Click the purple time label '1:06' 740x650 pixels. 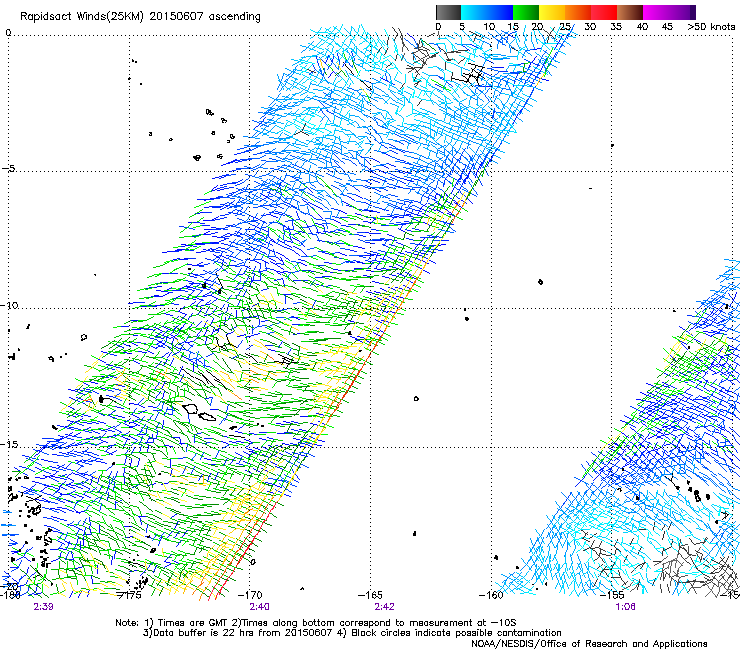click(625, 606)
